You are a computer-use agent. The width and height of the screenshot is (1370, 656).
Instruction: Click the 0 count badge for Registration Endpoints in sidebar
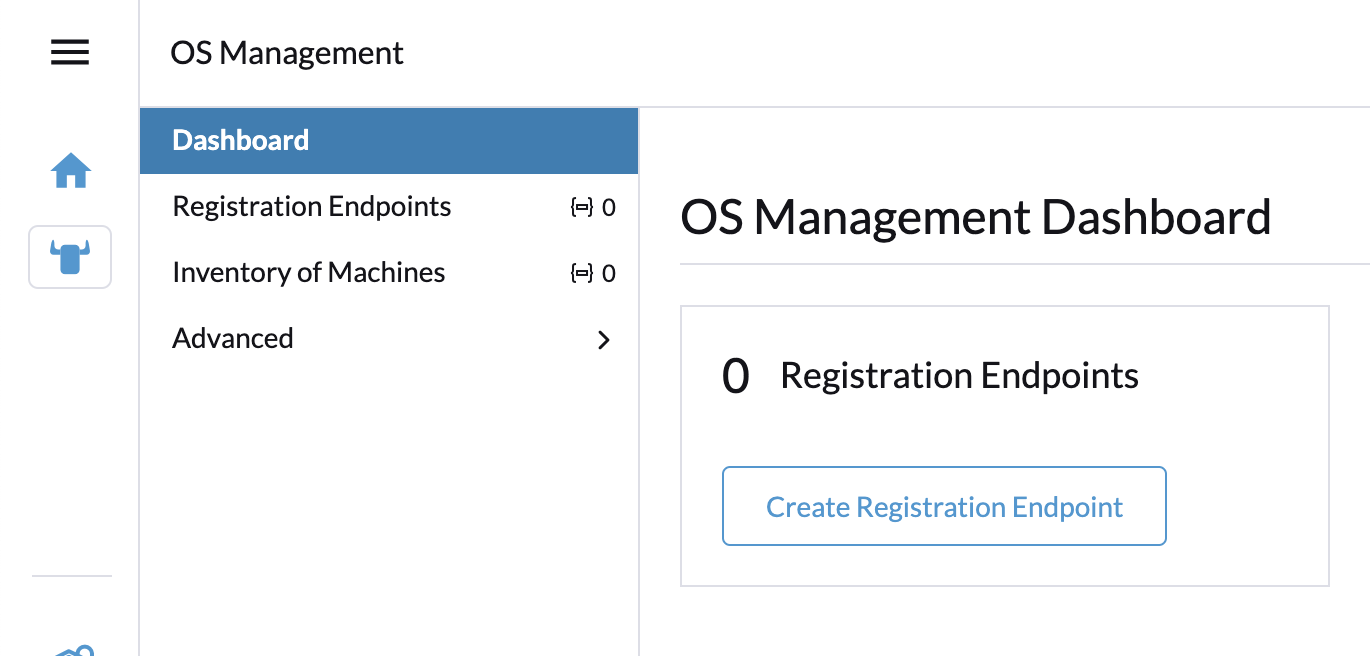[x=609, y=208]
